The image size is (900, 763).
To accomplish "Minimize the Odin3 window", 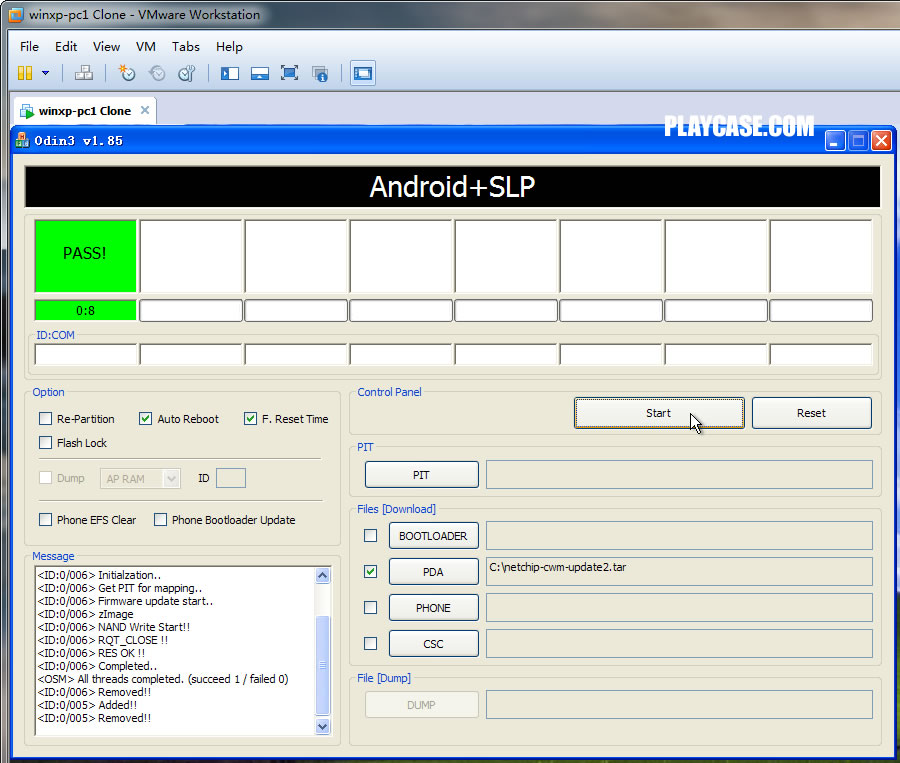I will [835, 141].
